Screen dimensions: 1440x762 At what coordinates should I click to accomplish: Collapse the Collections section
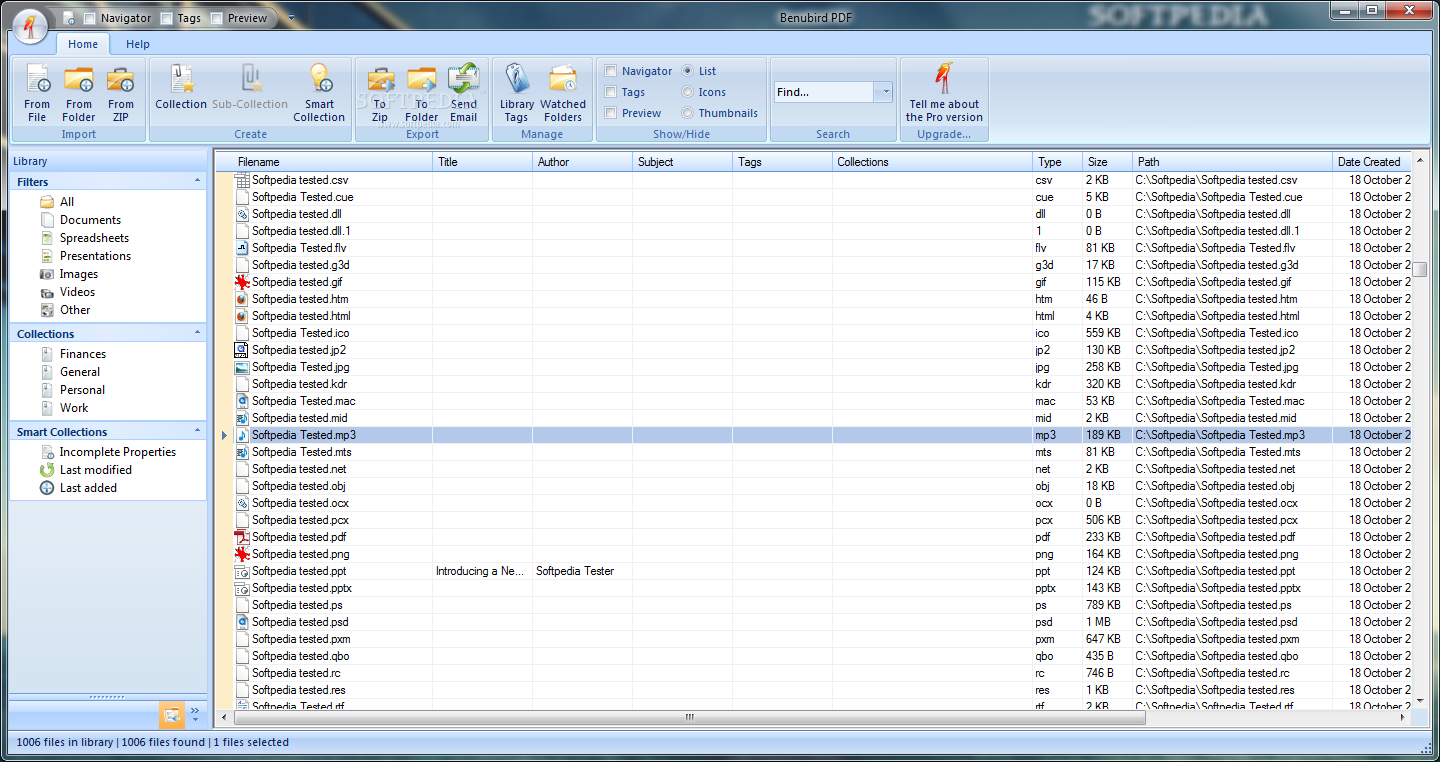[197, 333]
